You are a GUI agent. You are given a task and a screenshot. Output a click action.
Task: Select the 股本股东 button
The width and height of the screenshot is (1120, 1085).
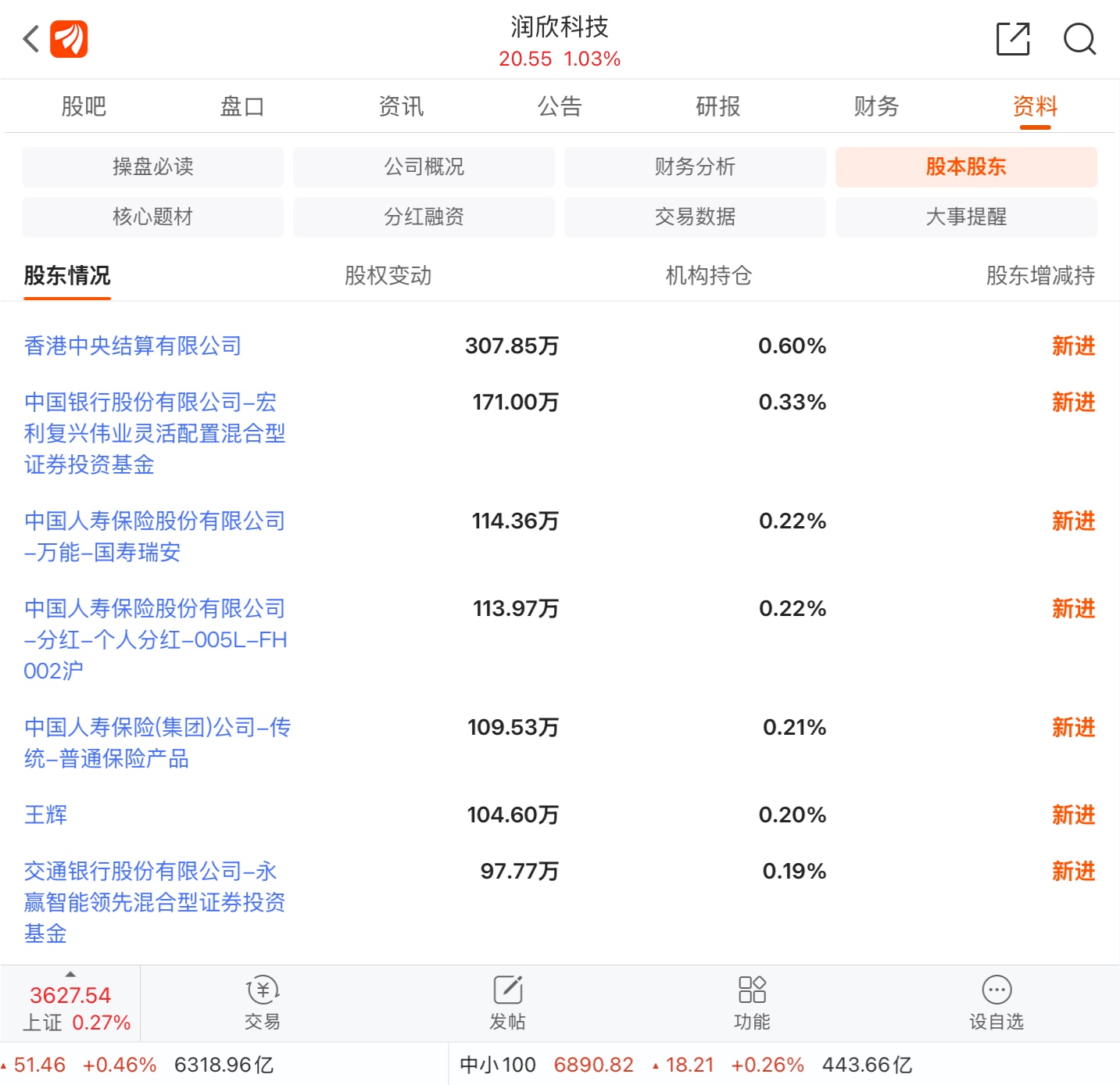pos(967,167)
